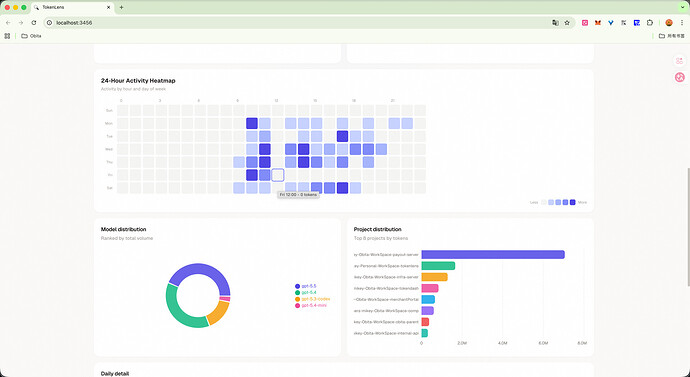
Task: Close the TokenLens tab
Action: tap(109, 7)
